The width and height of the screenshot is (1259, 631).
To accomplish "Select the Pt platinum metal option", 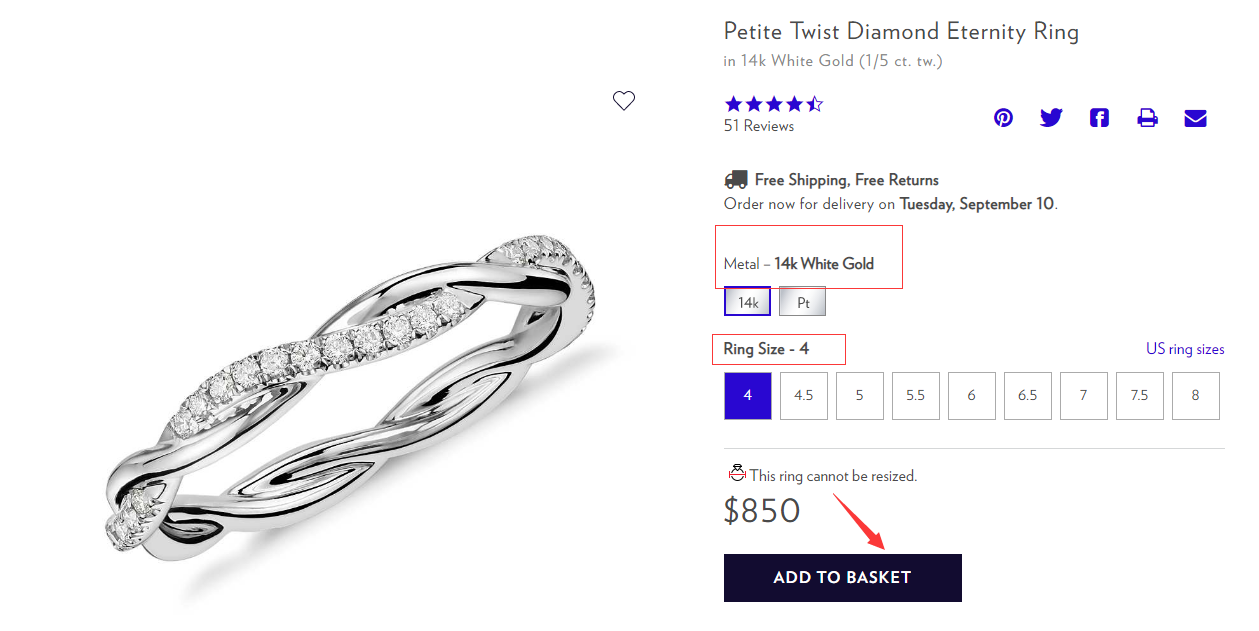I will click(803, 302).
